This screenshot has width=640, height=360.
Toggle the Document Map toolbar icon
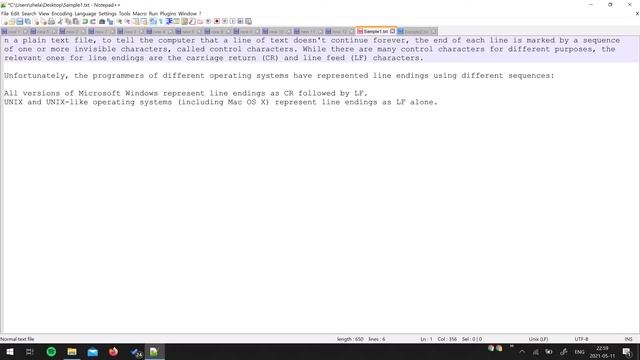point(184,21)
